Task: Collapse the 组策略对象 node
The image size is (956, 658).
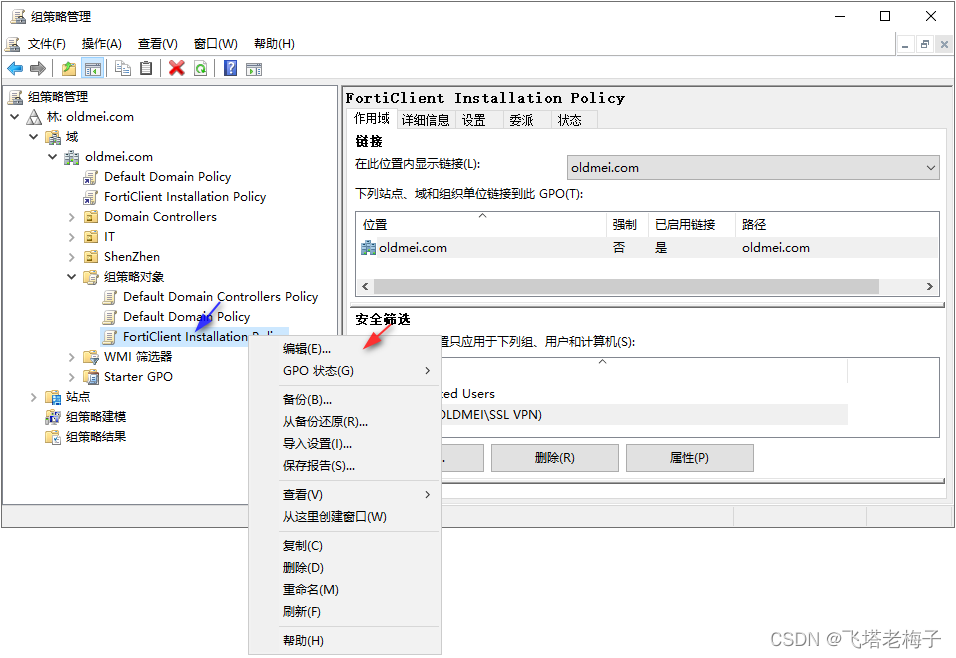Action: pyautogui.click(x=71, y=277)
